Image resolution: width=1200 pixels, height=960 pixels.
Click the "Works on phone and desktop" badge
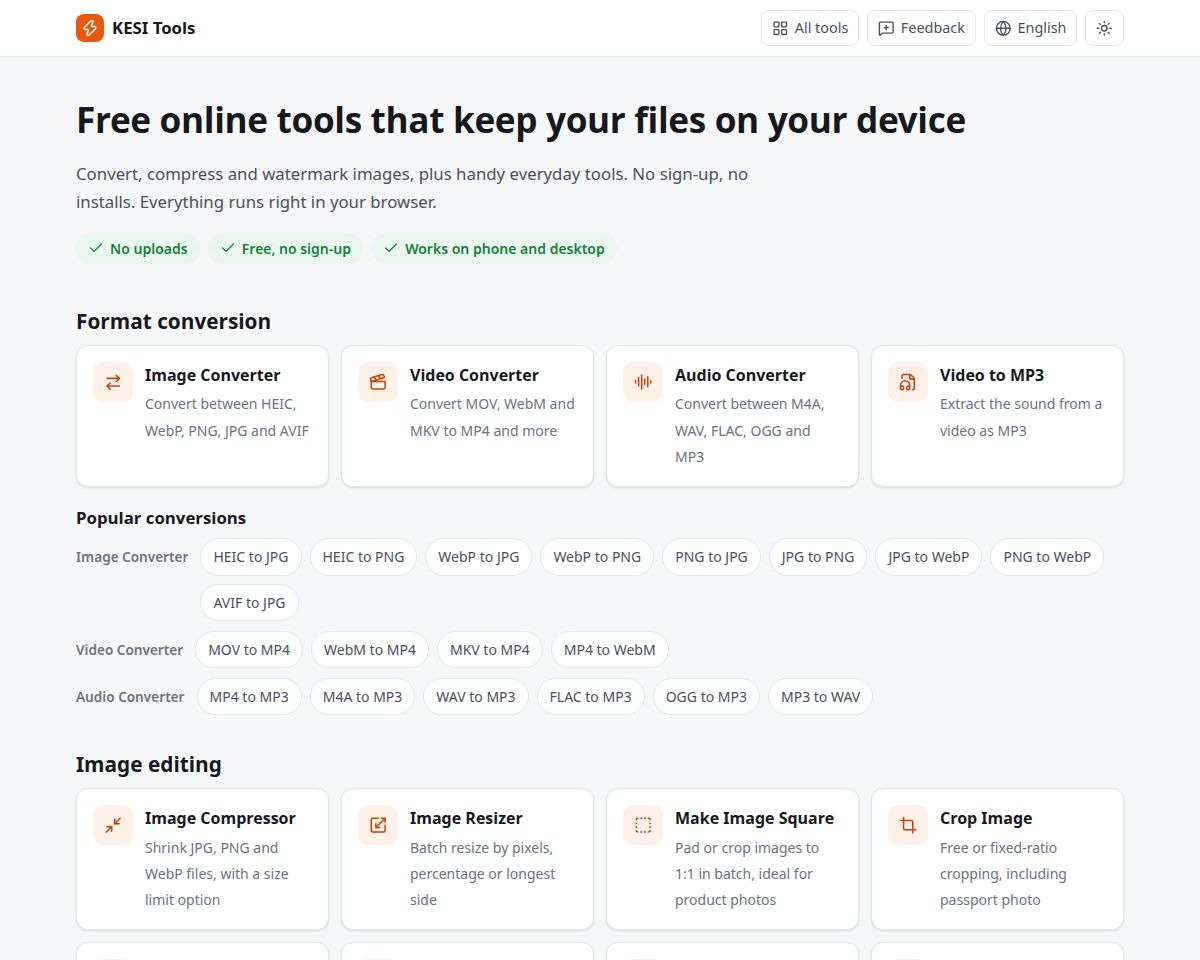pyautogui.click(x=494, y=249)
